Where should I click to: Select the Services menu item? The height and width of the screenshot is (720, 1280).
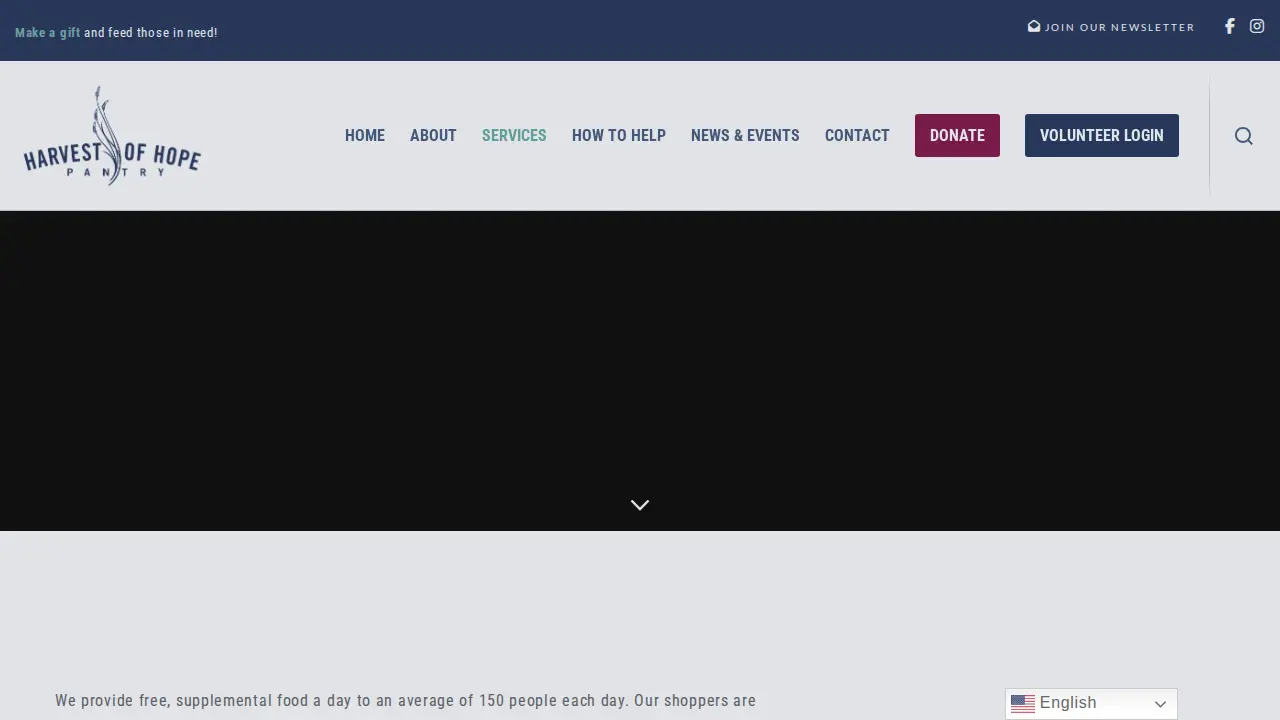[514, 135]
